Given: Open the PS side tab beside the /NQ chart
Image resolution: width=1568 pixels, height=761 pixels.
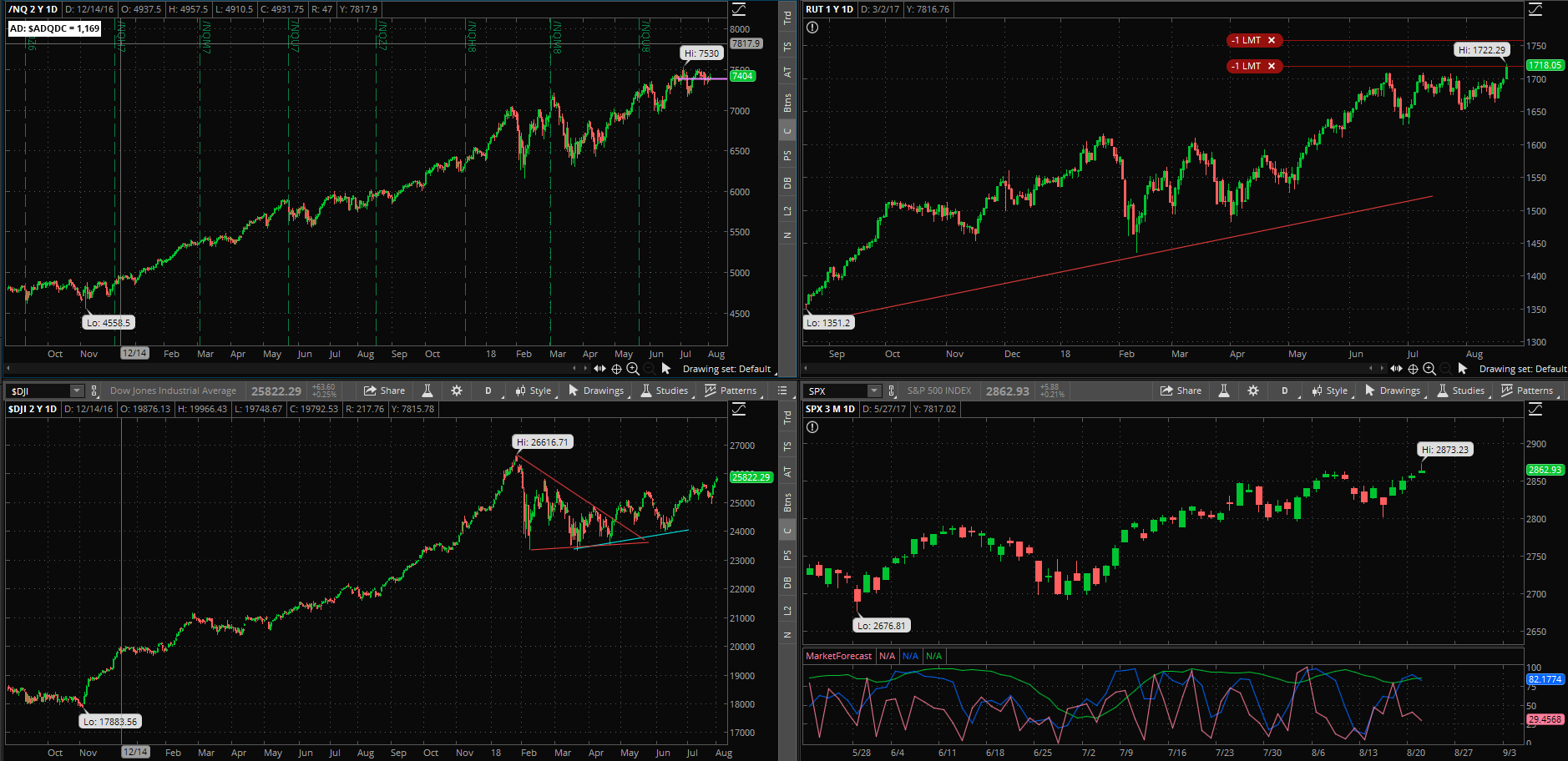Looking at the screenshot, I should (787, 155).
